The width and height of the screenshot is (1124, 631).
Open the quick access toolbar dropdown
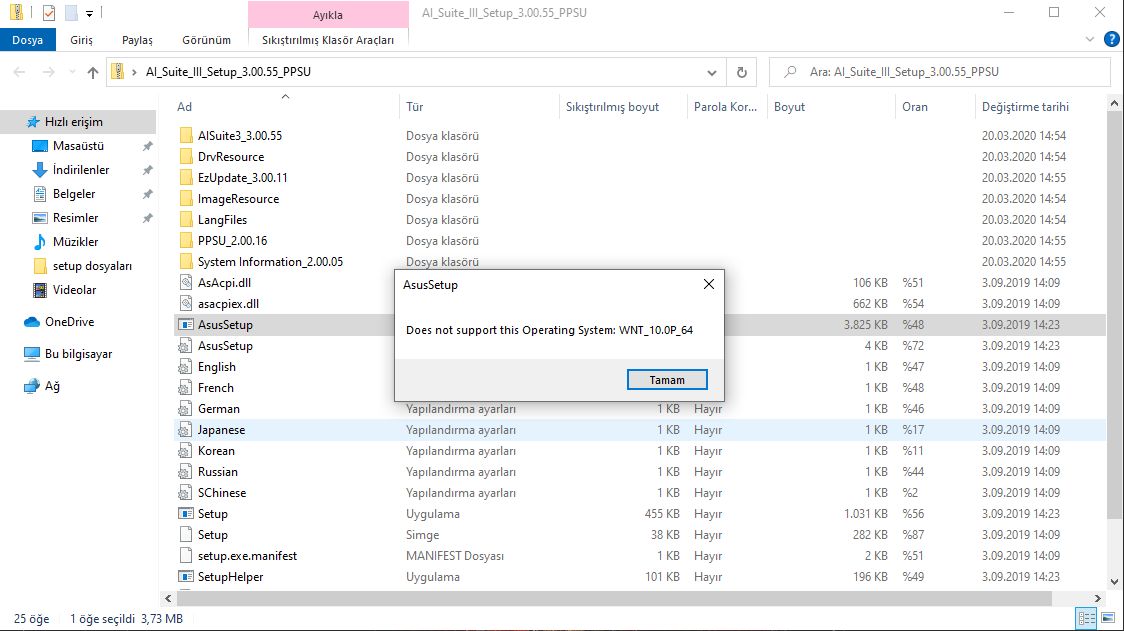pos(90,13)
